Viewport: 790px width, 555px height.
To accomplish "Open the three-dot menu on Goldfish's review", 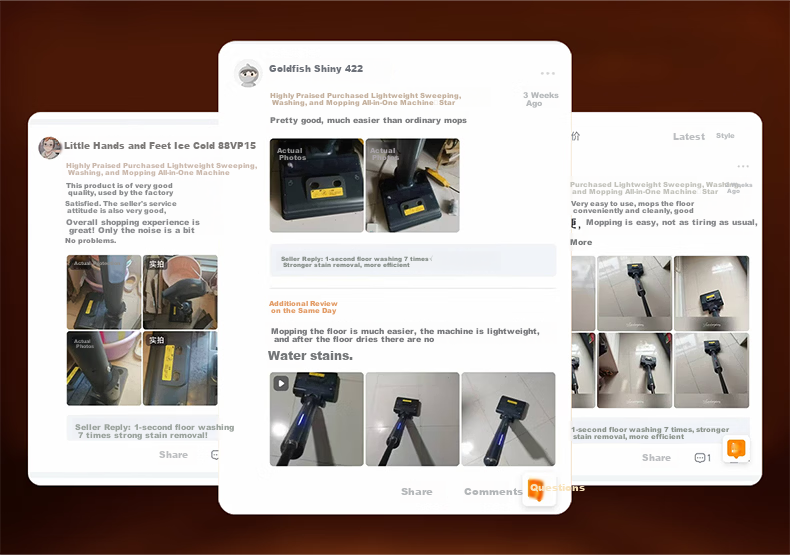I will pyautogui.click(x=548, y=74).
